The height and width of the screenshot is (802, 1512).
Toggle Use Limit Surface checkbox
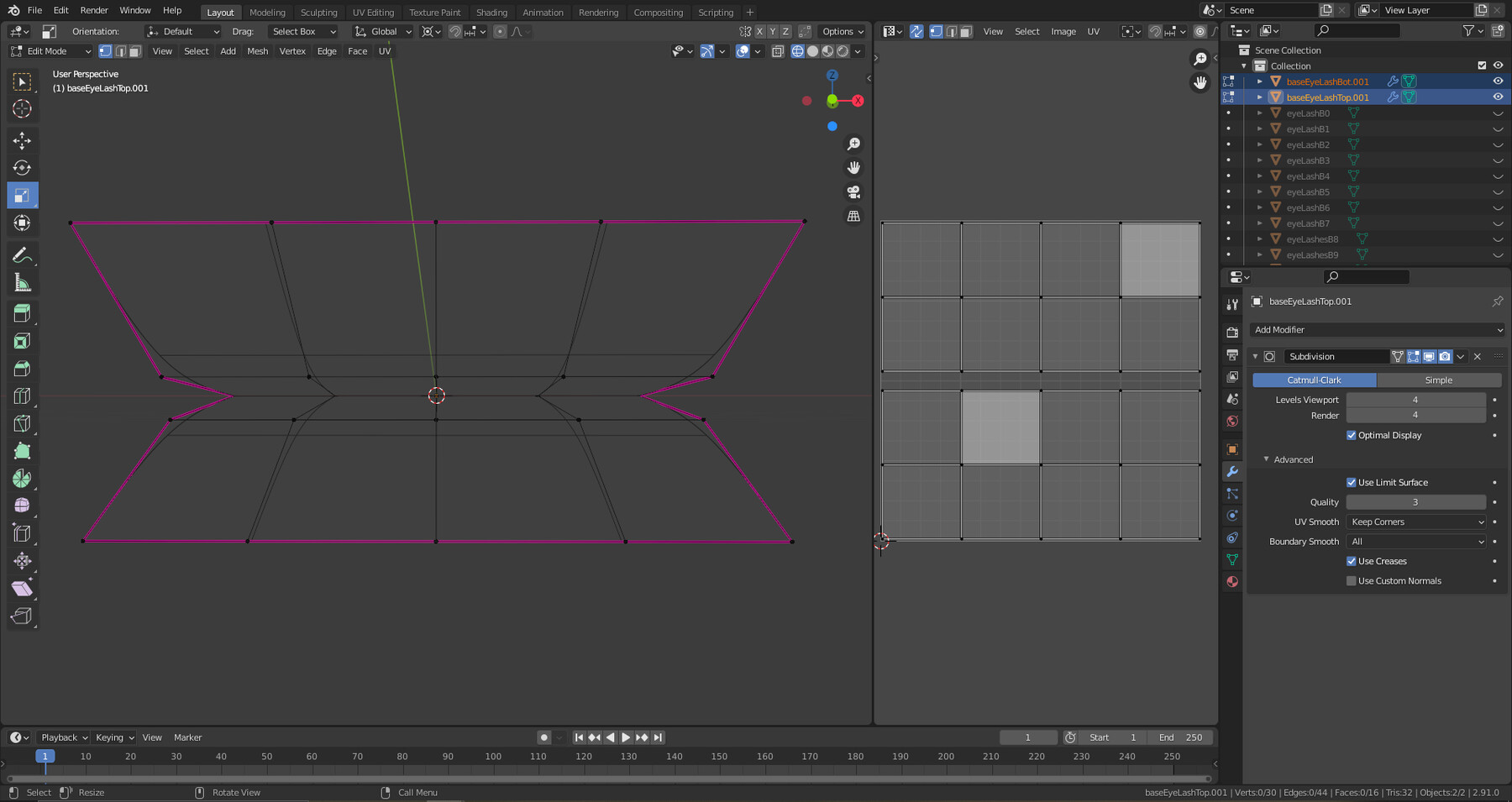point(1351,482)
